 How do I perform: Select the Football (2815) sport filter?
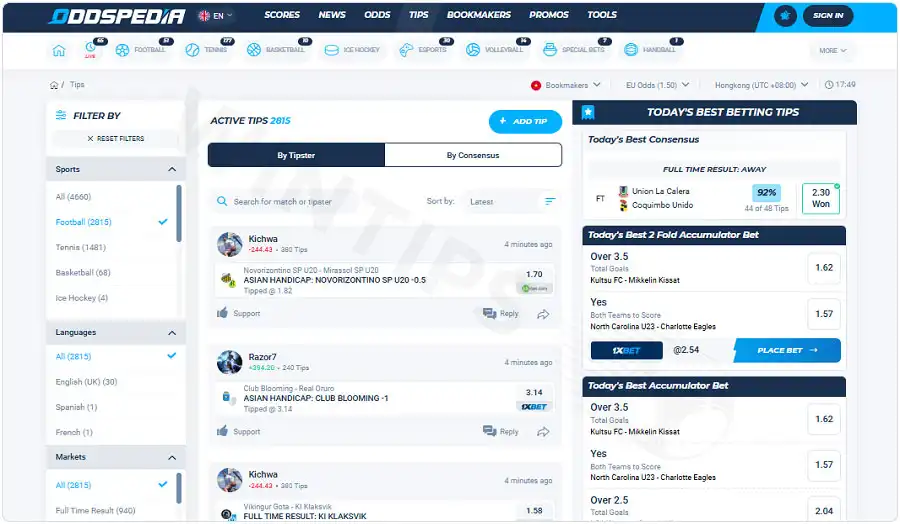[x=83, y=222]
